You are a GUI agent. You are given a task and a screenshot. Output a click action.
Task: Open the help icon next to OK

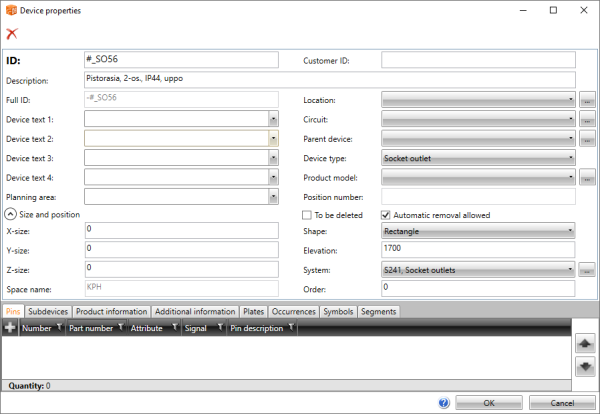(443, 403)
